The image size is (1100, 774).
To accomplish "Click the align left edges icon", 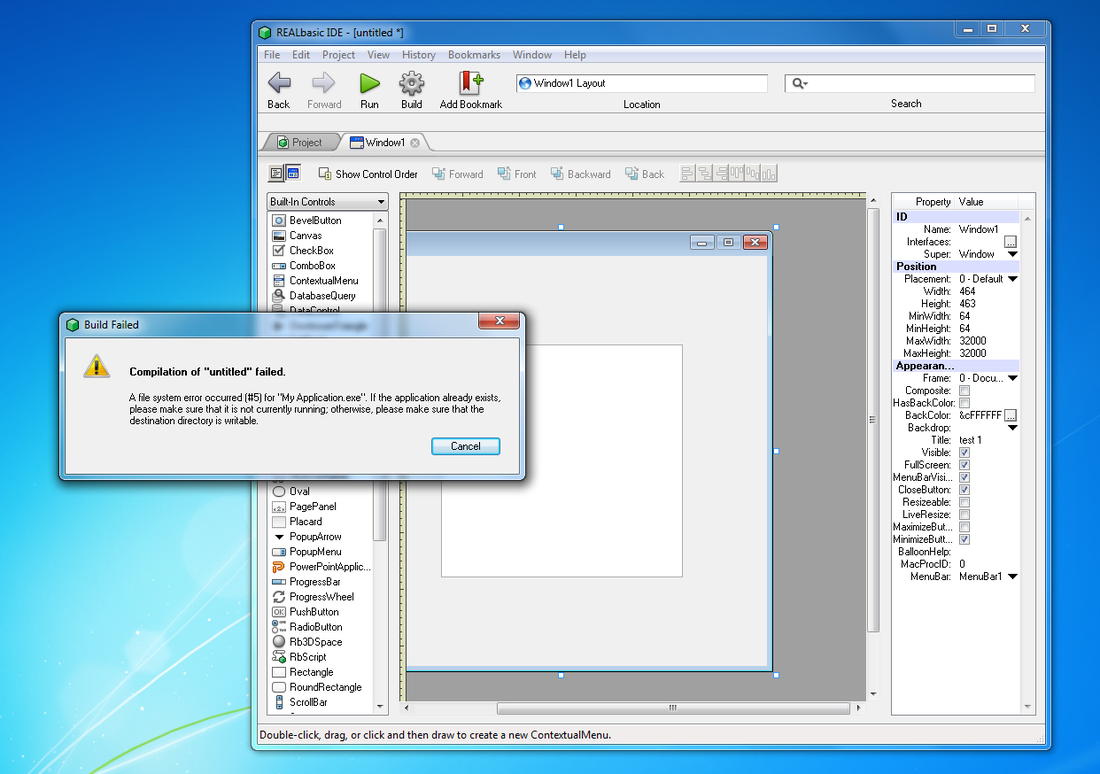I will (x=688, y=173).
